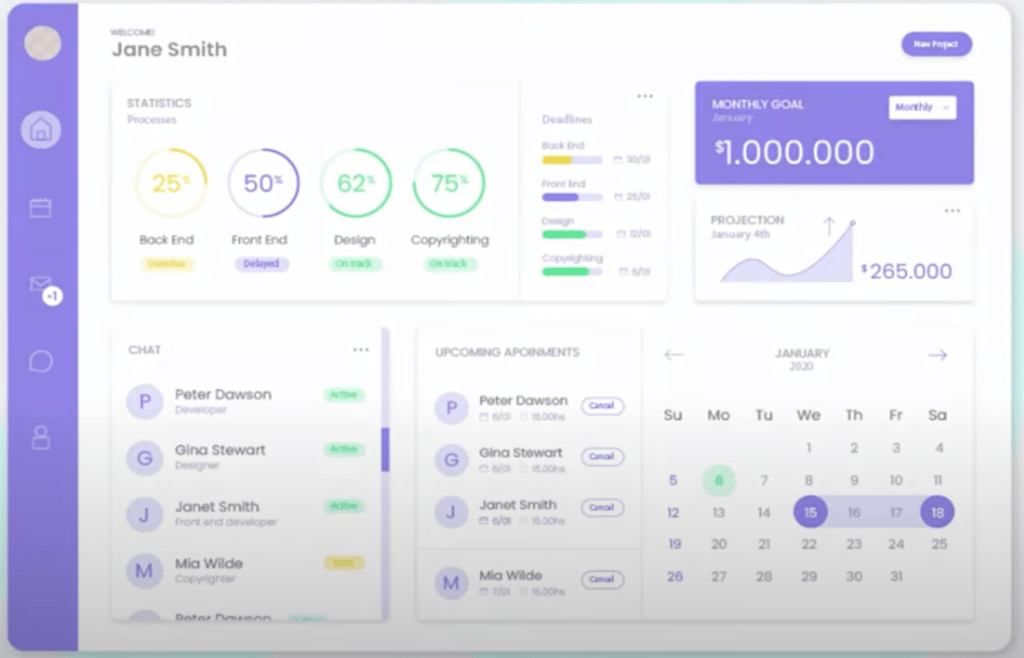Click the Chat panel vertical scrollbar
Viewport: 1024px width, 658px height.
click(x=385, y=450)
